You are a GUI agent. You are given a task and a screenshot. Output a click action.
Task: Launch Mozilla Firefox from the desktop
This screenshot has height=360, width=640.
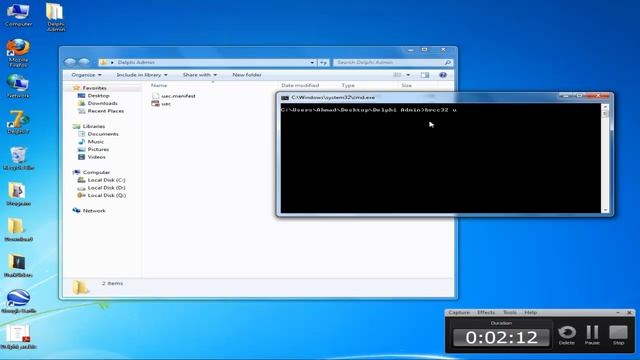point(18,52)
